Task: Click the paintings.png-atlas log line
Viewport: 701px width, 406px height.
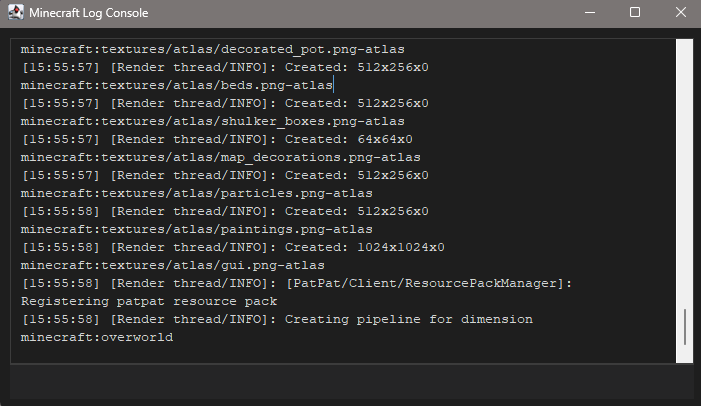Action: click(x=196, y=229)
